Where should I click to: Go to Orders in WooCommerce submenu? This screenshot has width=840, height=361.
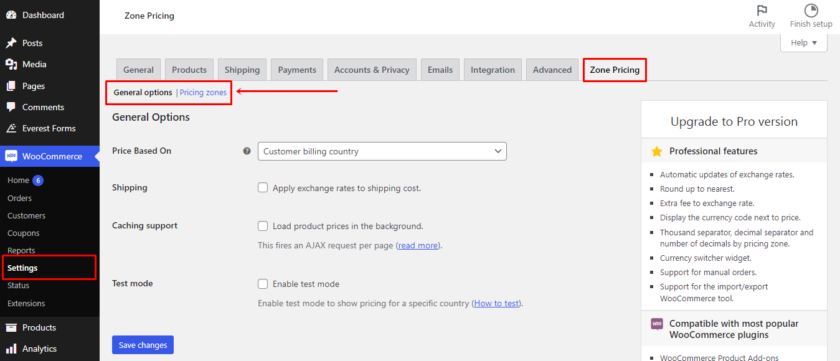point(20,198)
